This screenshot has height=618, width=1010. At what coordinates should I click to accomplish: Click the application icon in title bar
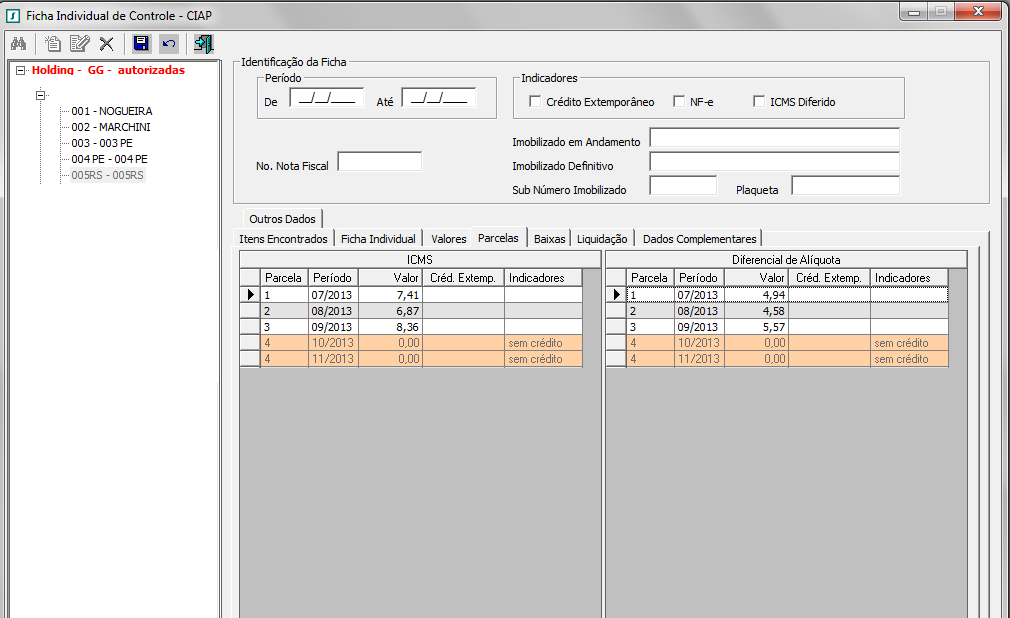13,15
